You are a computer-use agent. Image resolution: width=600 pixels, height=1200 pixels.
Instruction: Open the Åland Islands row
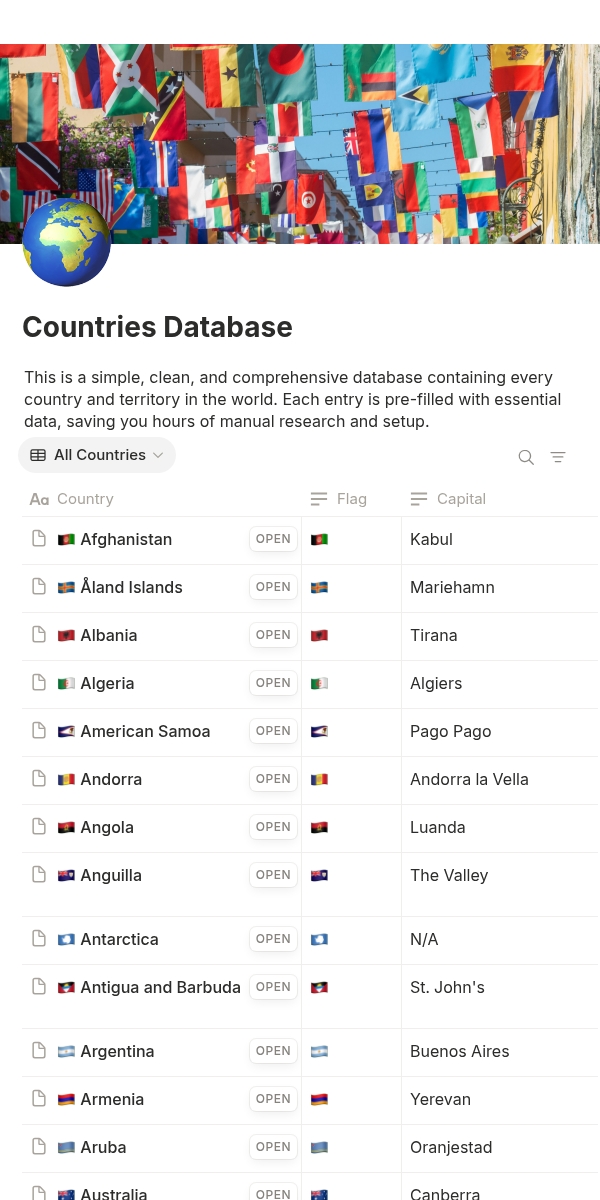click(273, 587)
